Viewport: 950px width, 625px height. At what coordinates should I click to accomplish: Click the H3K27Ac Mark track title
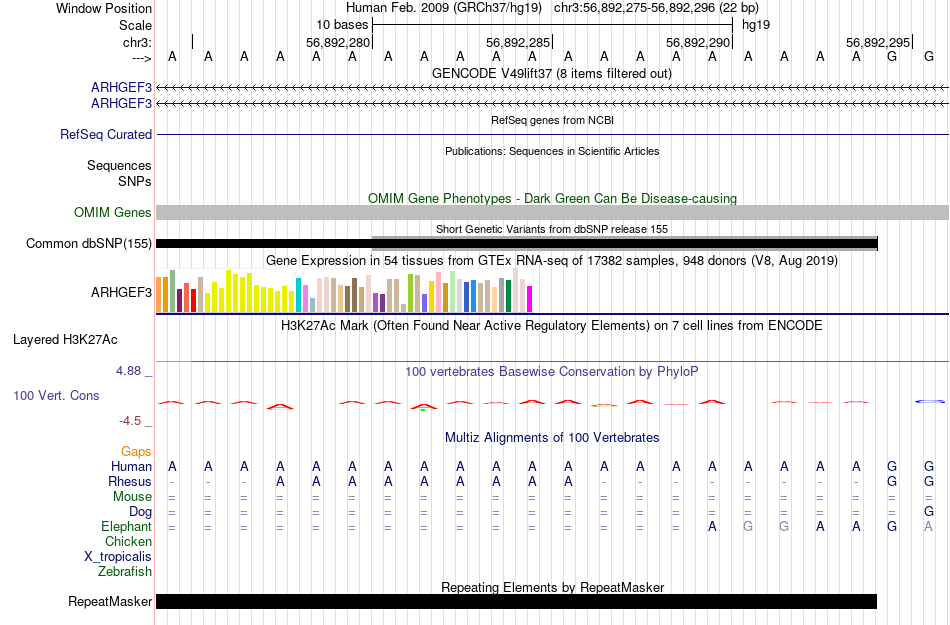click(551, 326)
